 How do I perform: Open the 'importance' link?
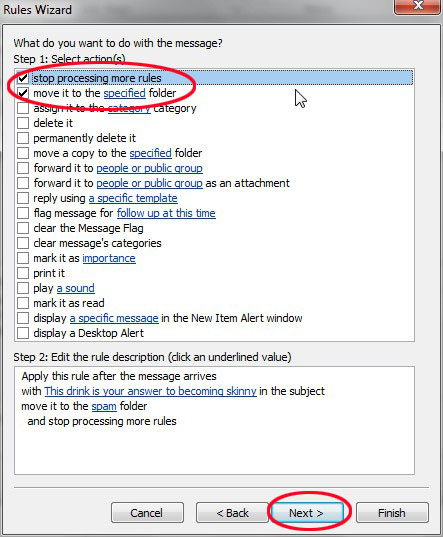pos(109,258)
